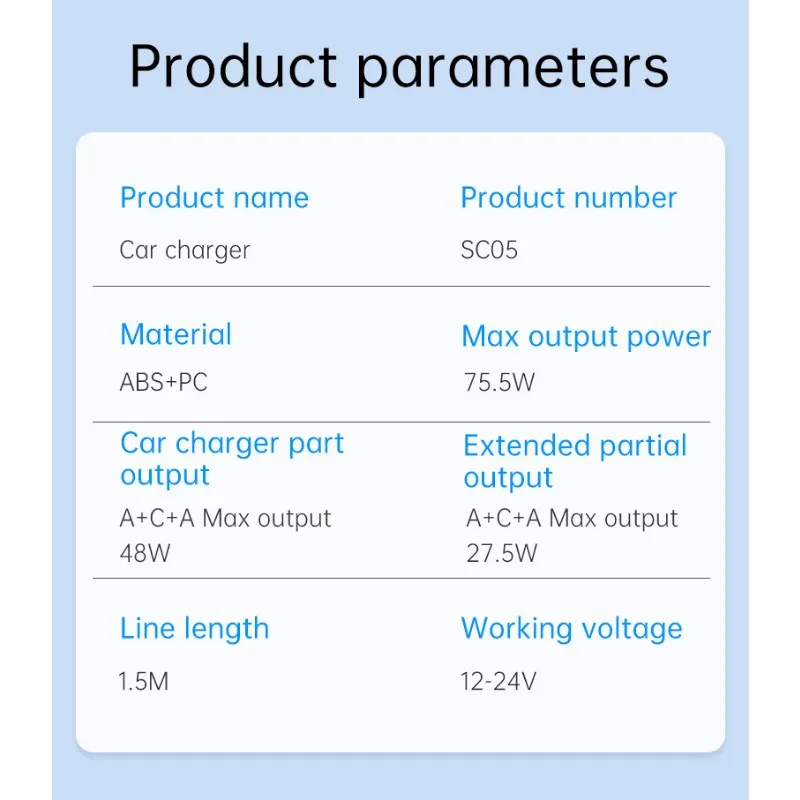Select the "Product number" heading

pyautogui.click(x=568, y=198)
